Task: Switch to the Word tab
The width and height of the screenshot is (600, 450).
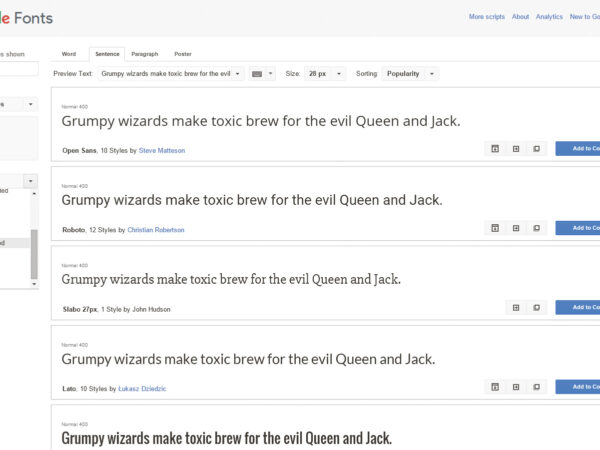Action: click(x=69, y=54)
